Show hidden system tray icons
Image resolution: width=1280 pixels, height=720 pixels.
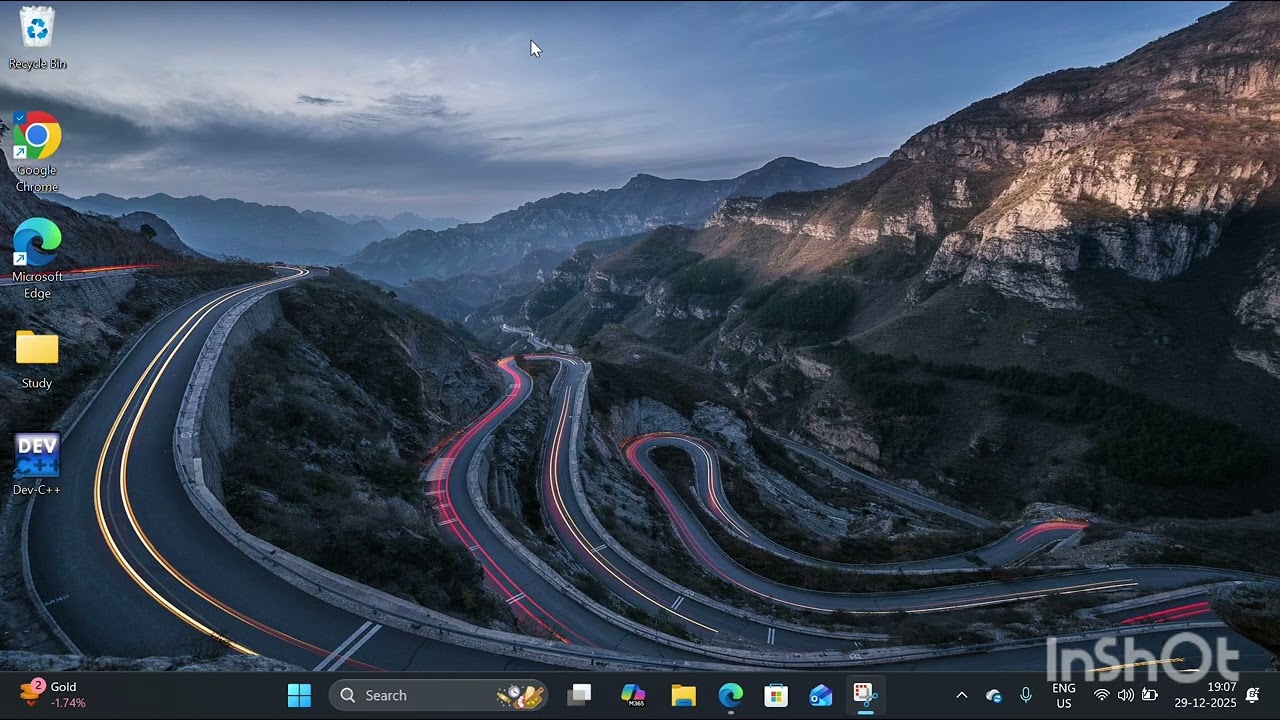962,695
